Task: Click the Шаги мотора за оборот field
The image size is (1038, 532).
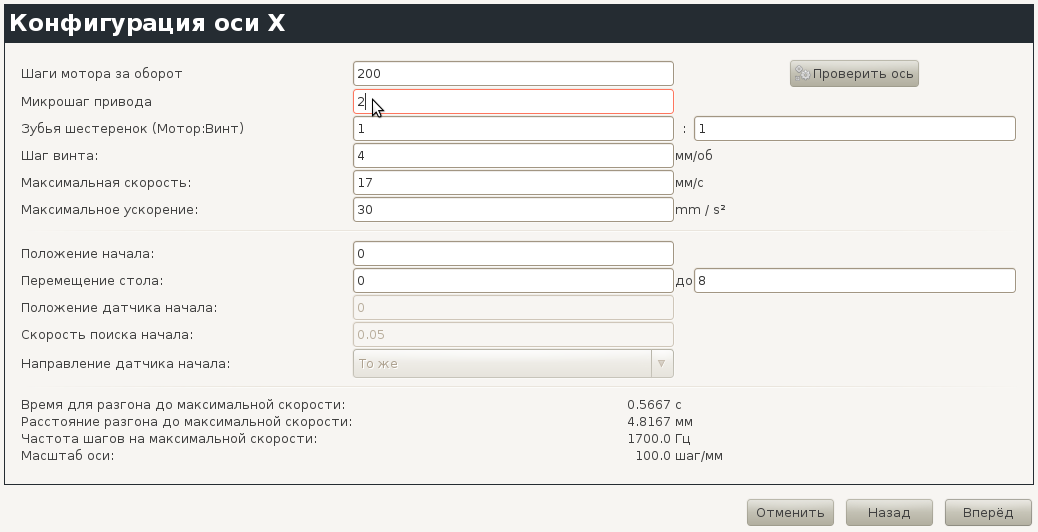Action: click(513, 74)
